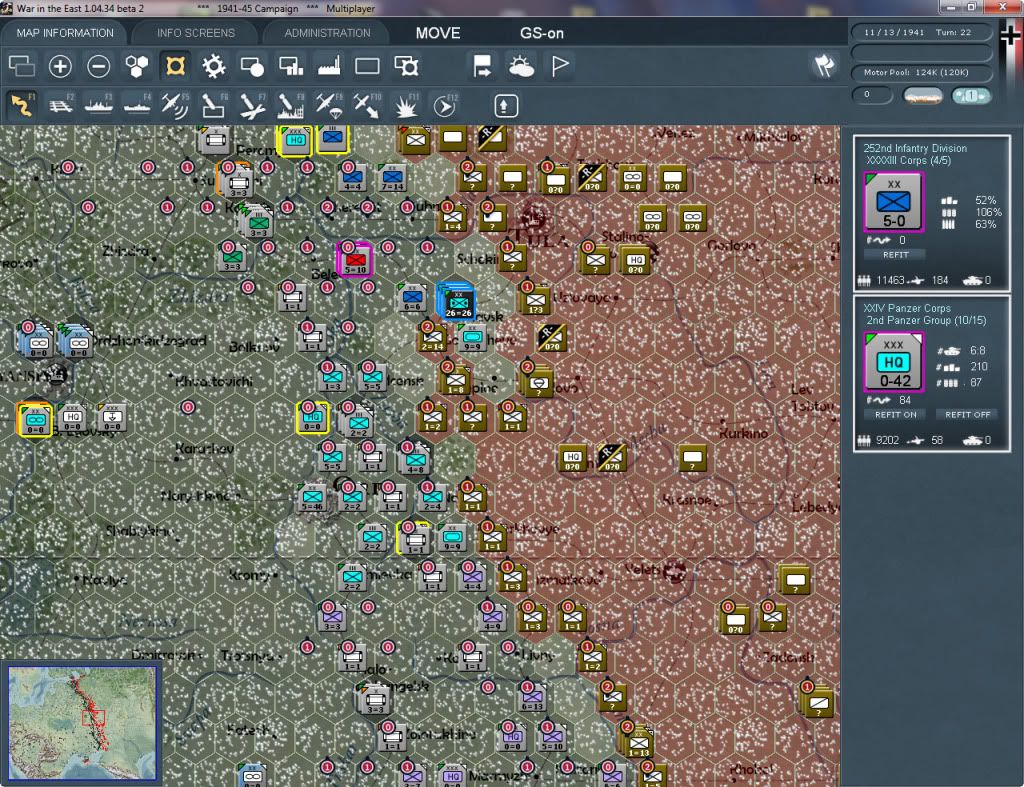Turn REFIT ON for XXIV Panzer Corps
The width and height of the screenshot is (1024, 787).
895,415
